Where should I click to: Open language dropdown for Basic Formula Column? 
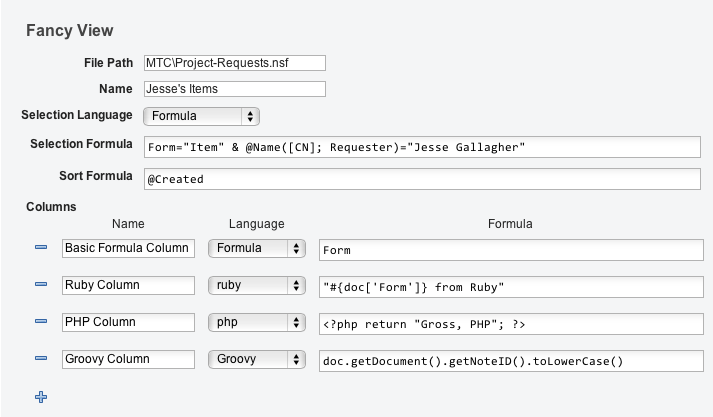click(x=256, y=248)
